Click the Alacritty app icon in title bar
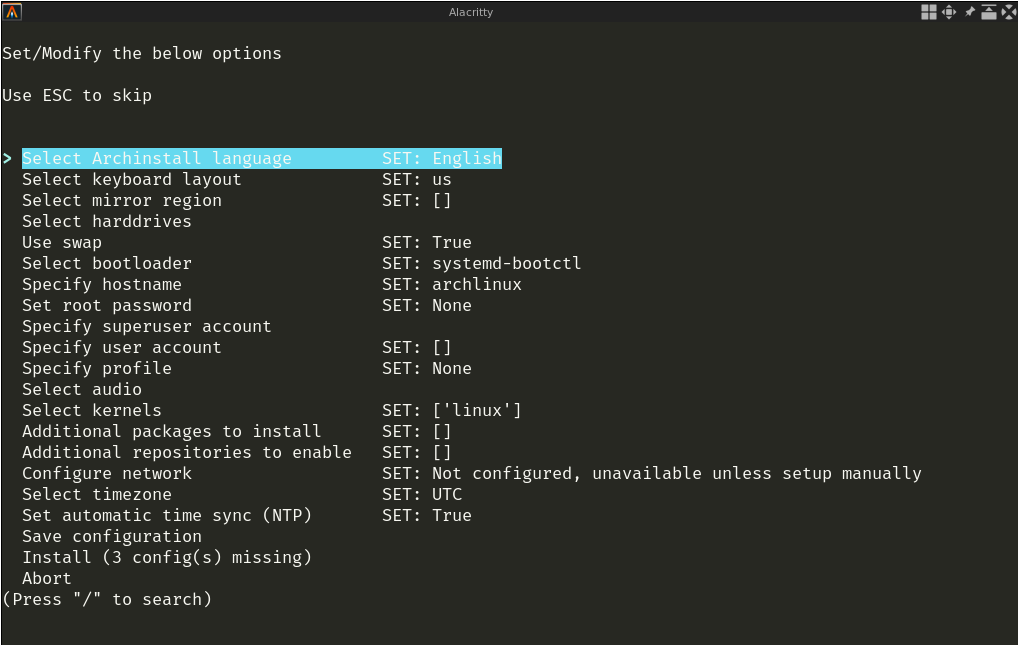The height and width of the screenshot is (648, 1021). [x=12, y=12]
